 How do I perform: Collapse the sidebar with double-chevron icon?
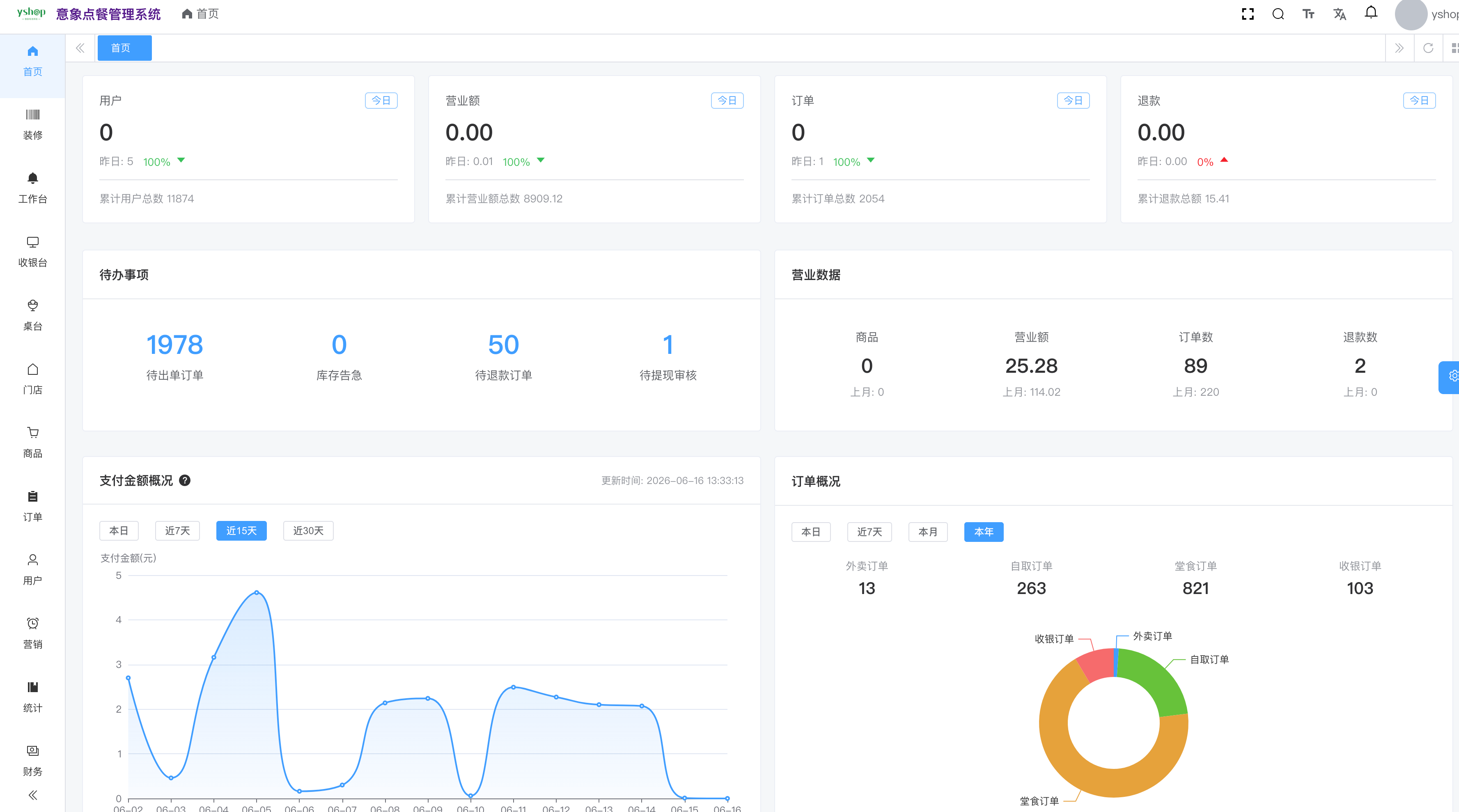coord(33,795)
